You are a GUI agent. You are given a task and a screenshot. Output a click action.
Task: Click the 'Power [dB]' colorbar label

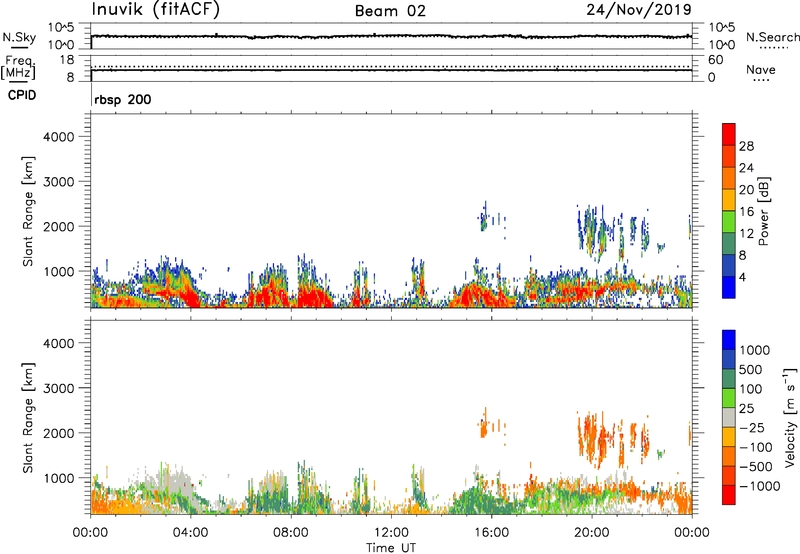[764, 211]
